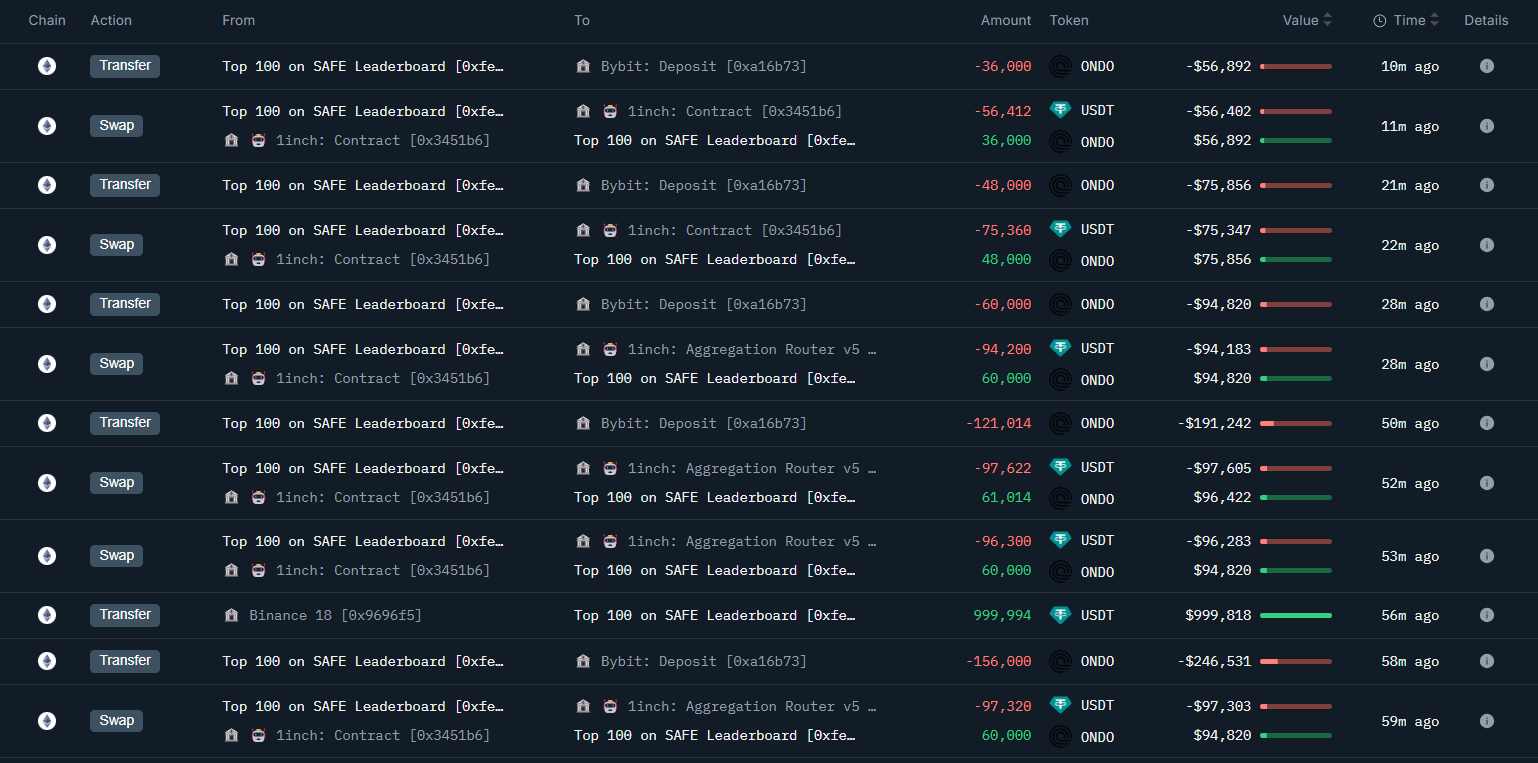
Task: Click the 53m ago timestamp
Action: tap(1410, 556)
